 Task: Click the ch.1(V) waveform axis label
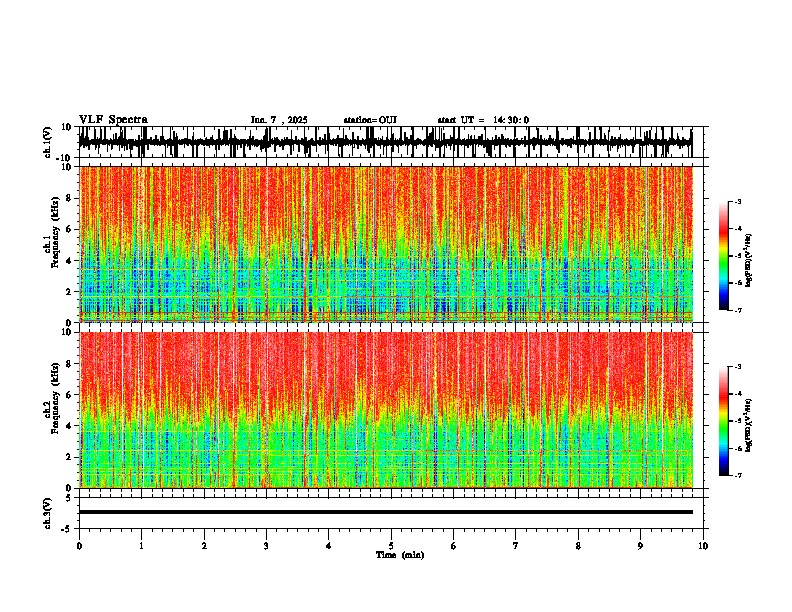[48, 142]
